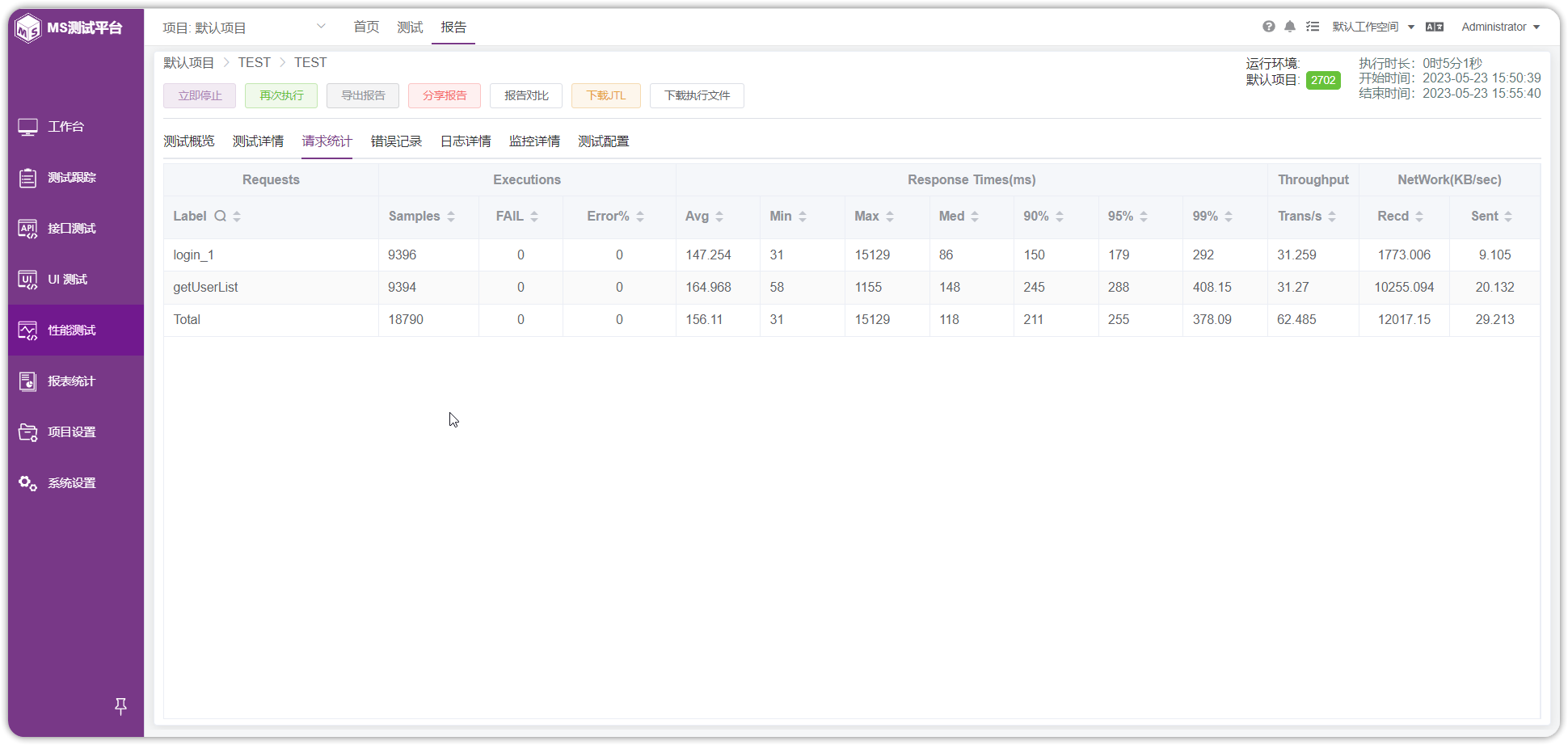Screen dimensions: 1568x745
Task: Toggle sort order on Samples column
Action: (x=451, y=217)
